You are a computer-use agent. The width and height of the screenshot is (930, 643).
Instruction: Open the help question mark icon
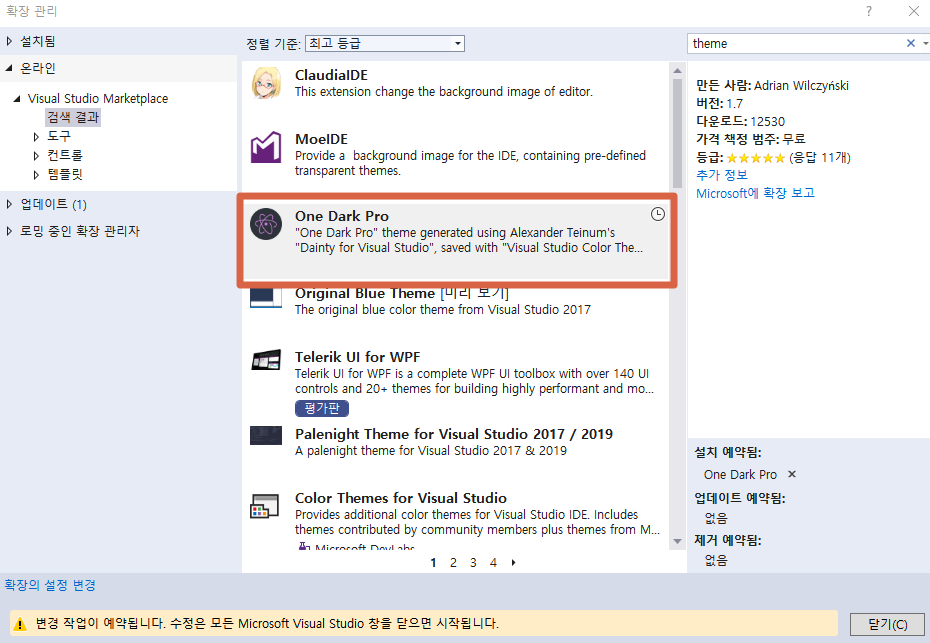coord(869,11)
